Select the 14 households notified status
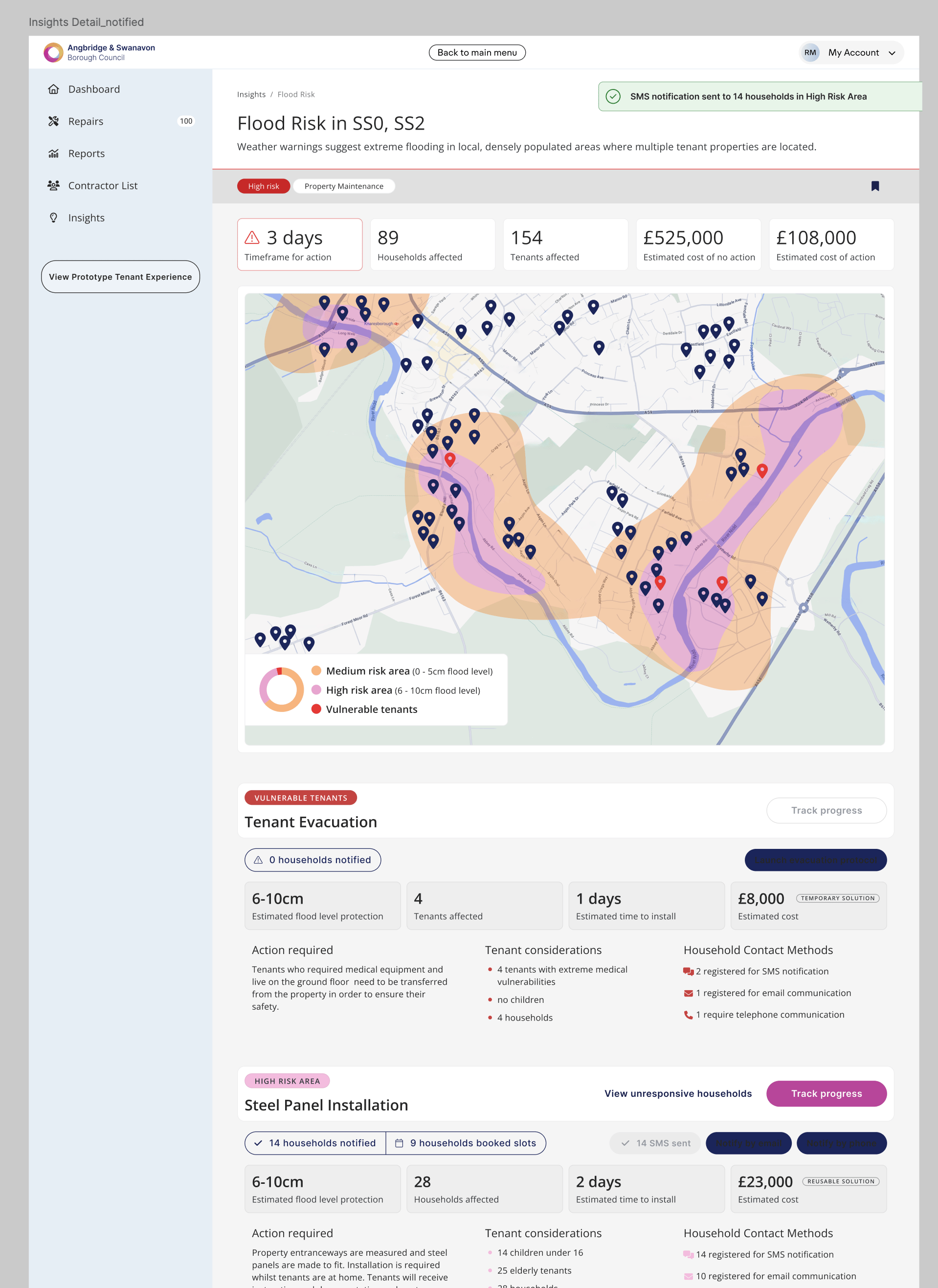Screen dimensions: 938x1288 pyautogui.click(x=315, y=1143)
